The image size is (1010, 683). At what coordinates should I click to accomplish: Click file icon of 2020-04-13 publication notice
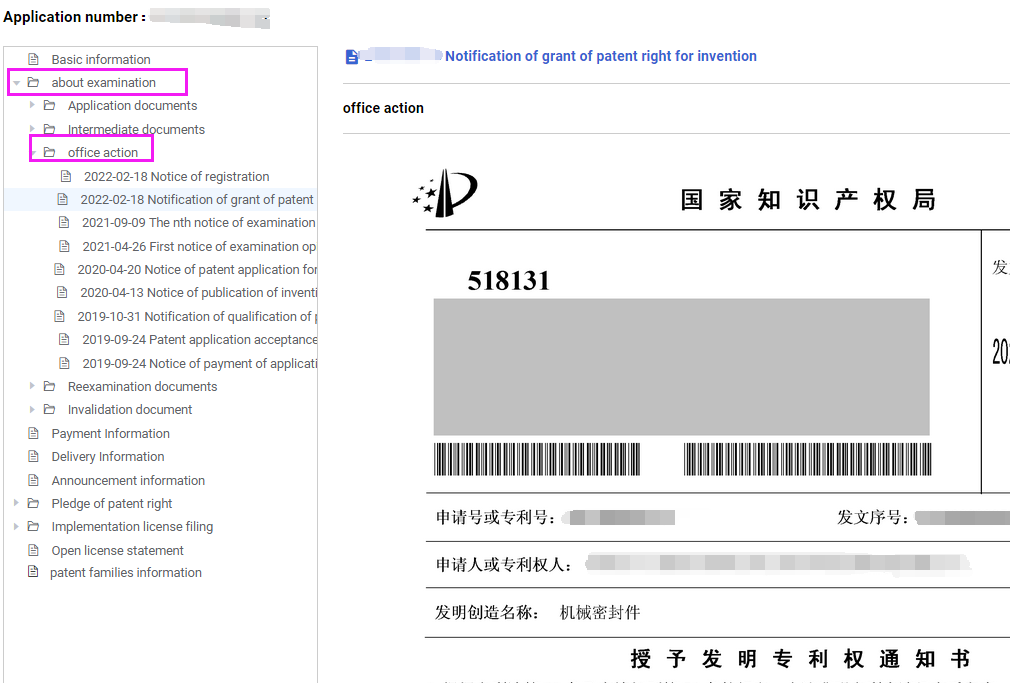point(62,293)
